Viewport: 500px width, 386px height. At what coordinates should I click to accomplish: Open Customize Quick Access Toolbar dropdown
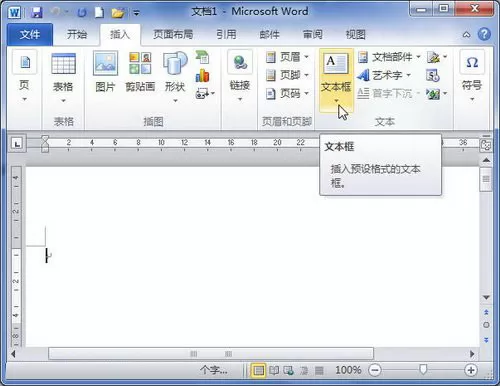(x=136, y=13)
